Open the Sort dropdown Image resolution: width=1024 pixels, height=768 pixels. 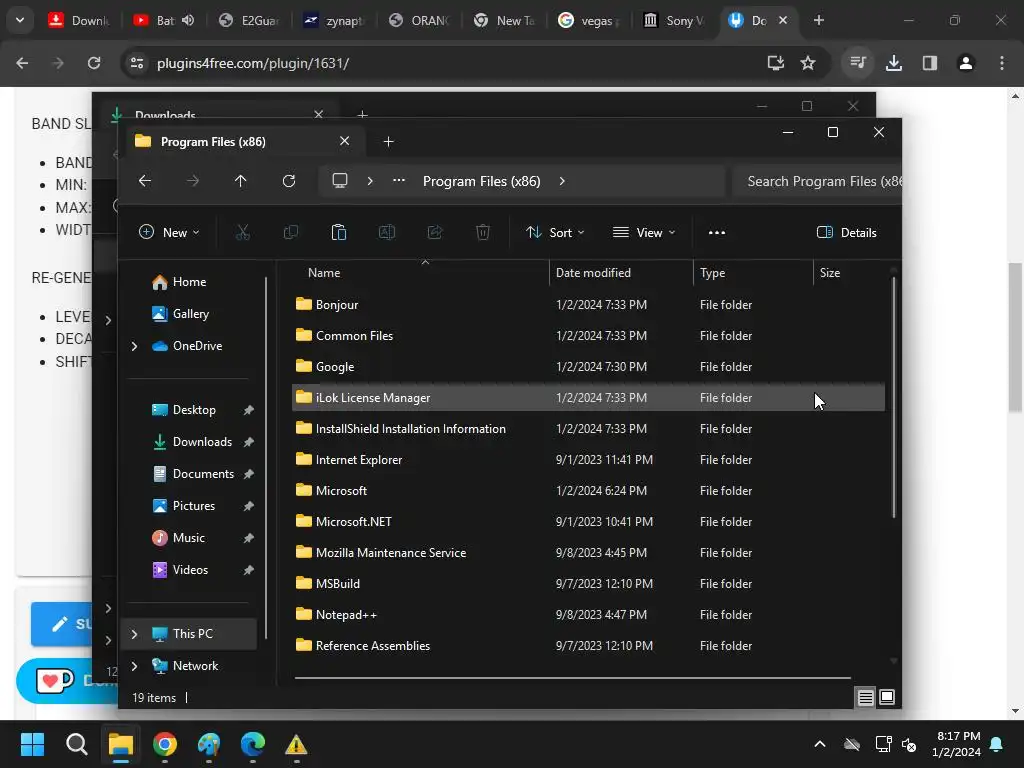(x=555, y=232)
